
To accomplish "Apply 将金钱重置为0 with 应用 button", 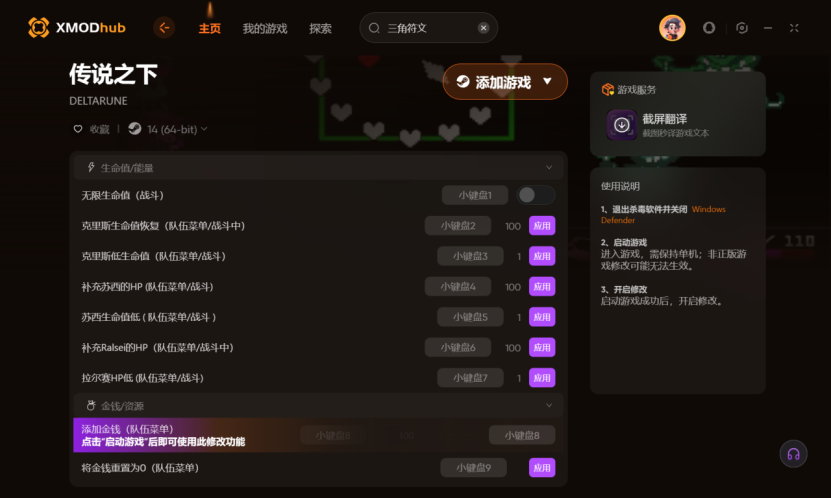I will (x=542, y=468).
